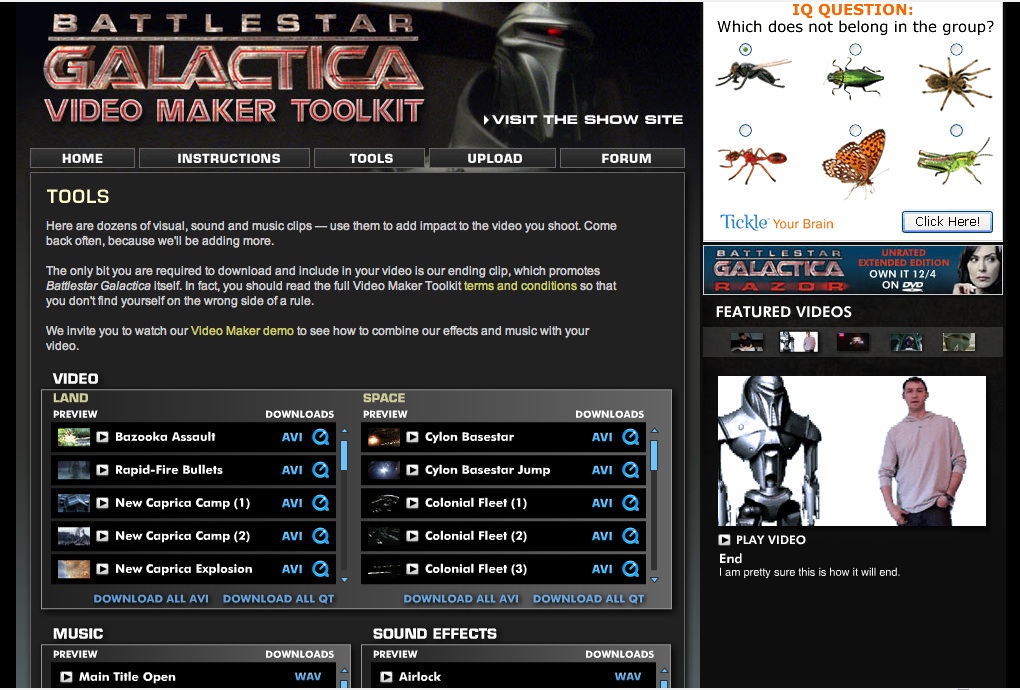The image size is (1020, 690).
Task: Open the Battlestar Galactica Razor DVD banner
Action: [x=853, y=270]
